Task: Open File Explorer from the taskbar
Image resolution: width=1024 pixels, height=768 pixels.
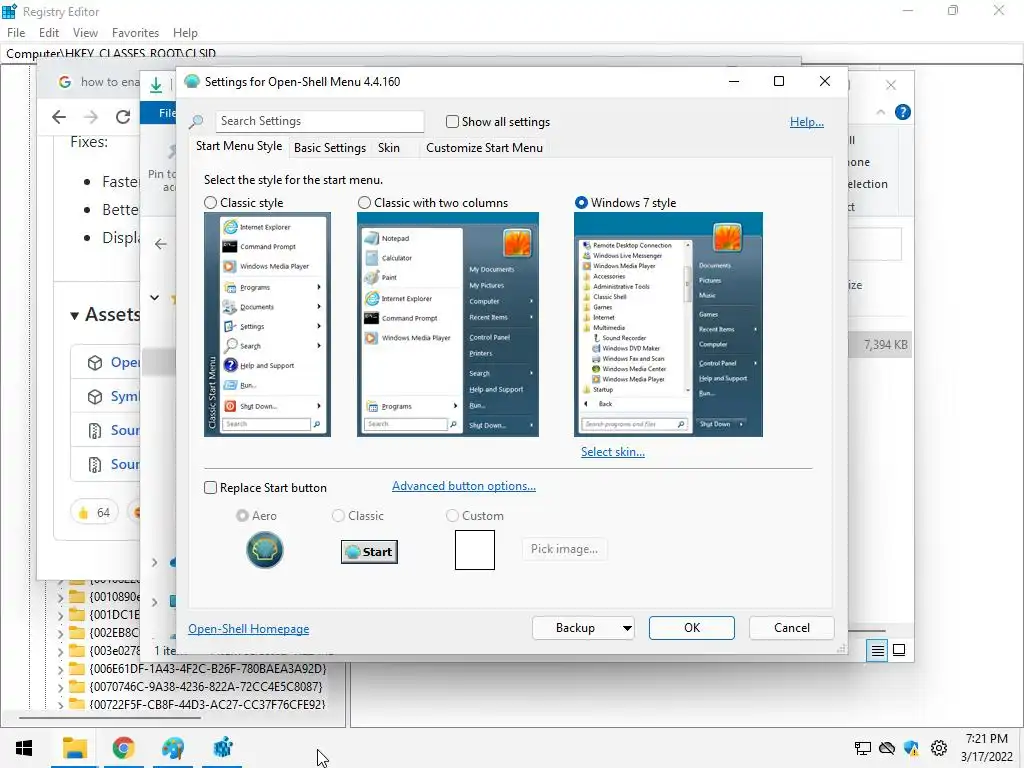Action: click(x=74, y=748)
